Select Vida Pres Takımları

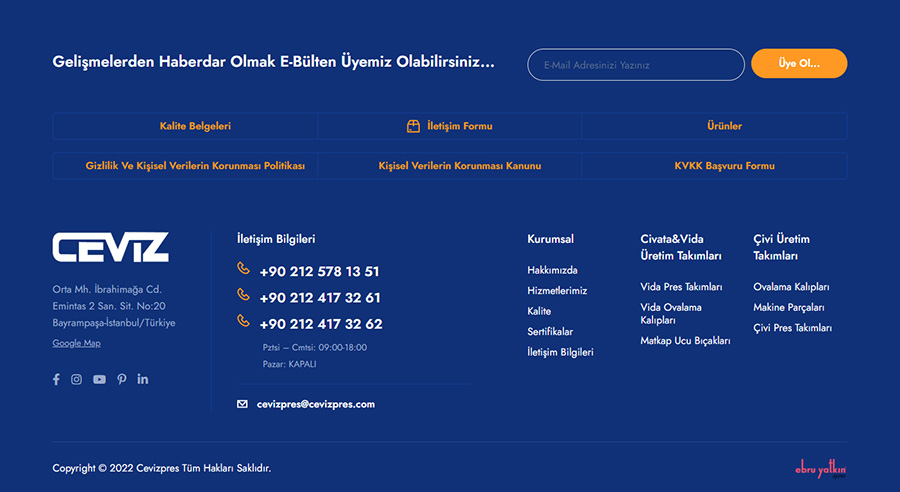tap(681, 287)
